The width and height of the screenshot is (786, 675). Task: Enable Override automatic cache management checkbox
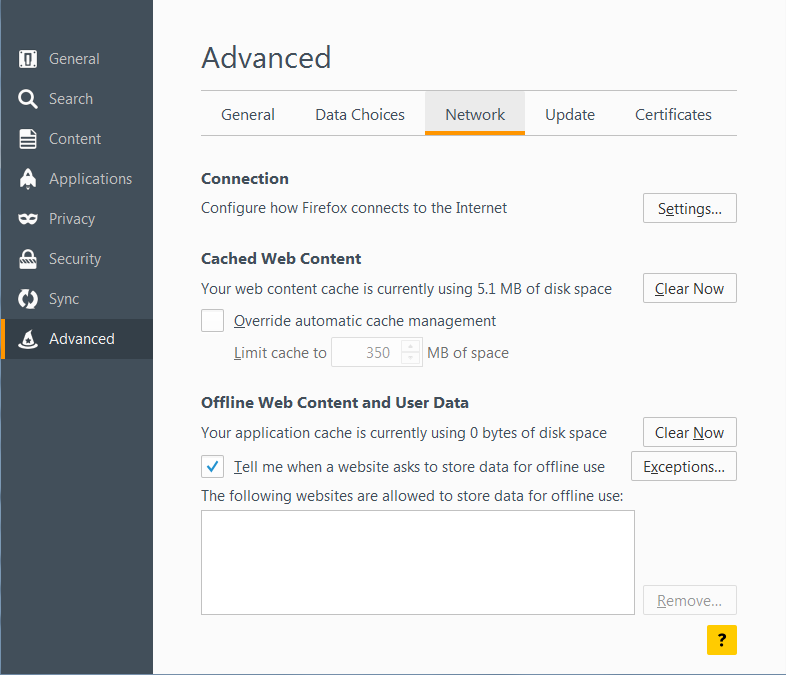[213, 321]
